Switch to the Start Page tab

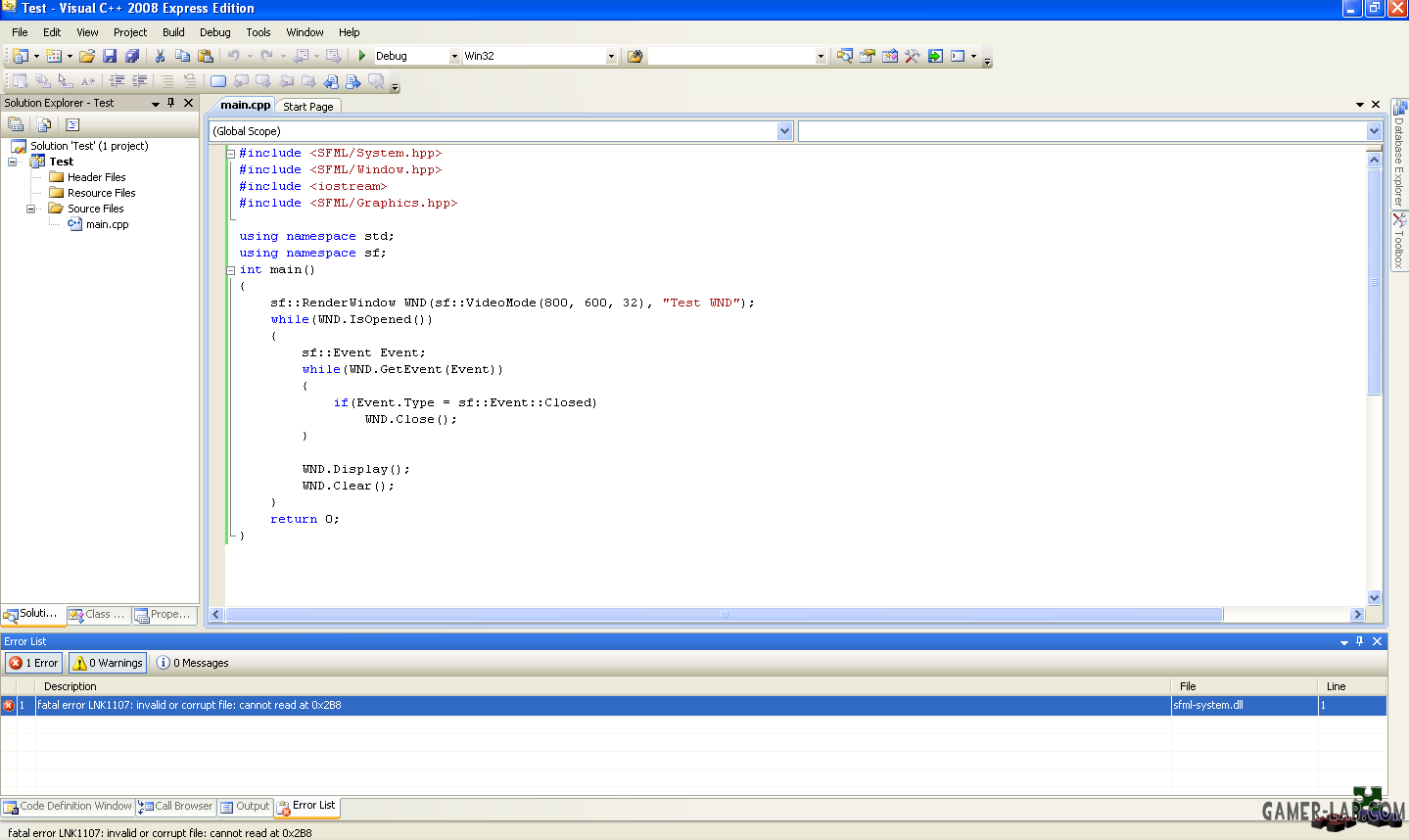(x=307, y=107)
